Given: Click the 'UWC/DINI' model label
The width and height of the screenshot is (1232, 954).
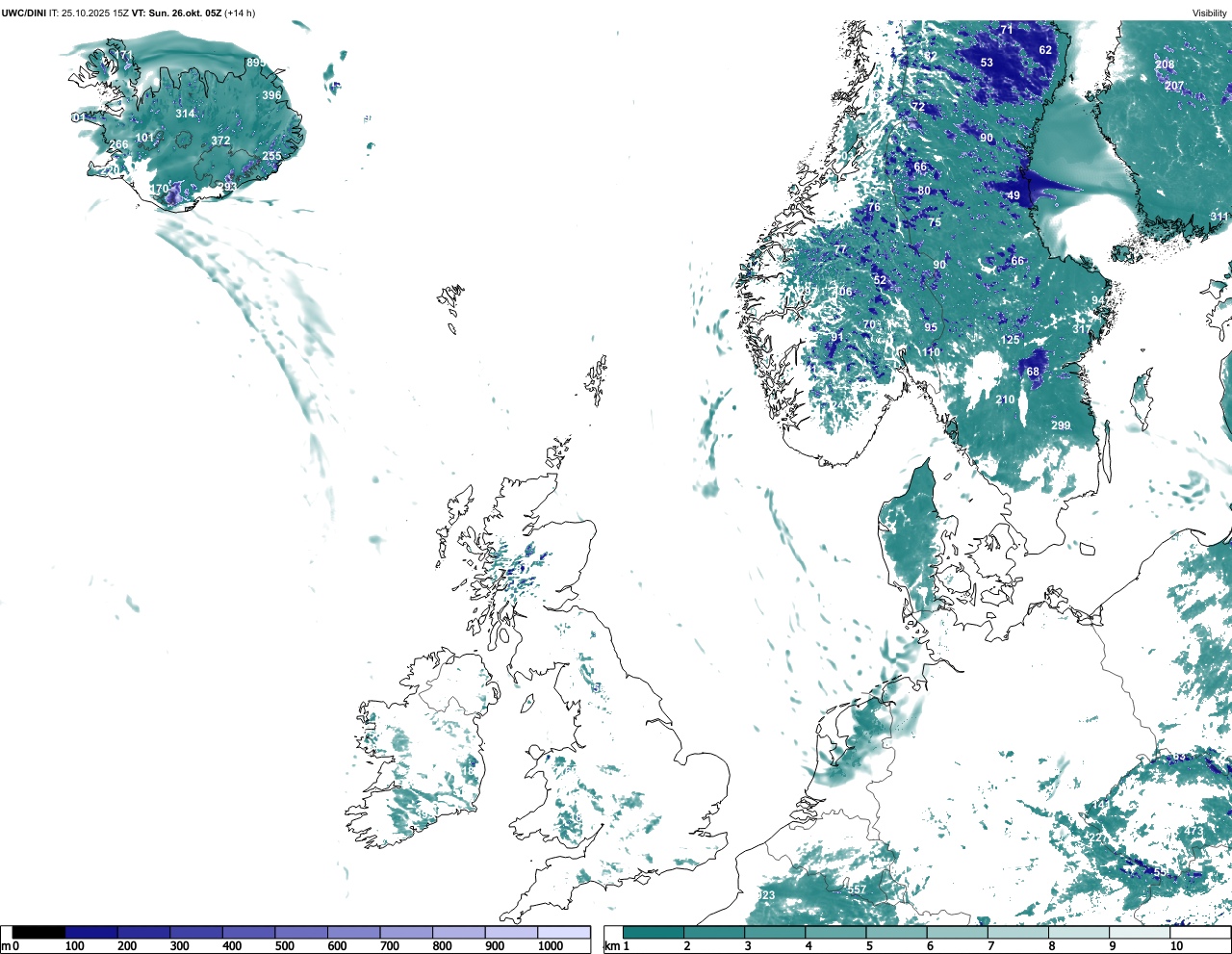Looking at the screenshot, I should click(x=23, y=13).
